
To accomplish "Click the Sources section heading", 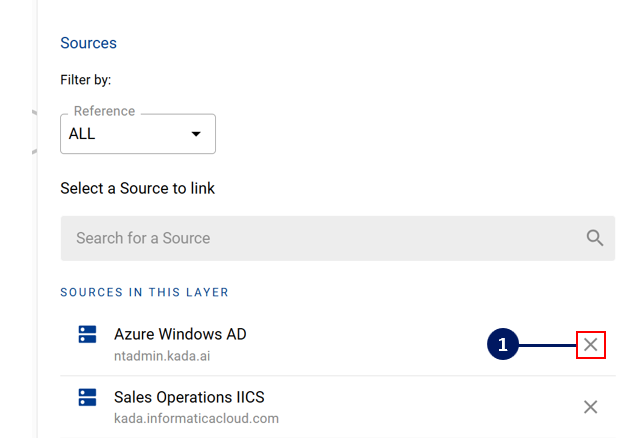I will click(x=88, y=43).
